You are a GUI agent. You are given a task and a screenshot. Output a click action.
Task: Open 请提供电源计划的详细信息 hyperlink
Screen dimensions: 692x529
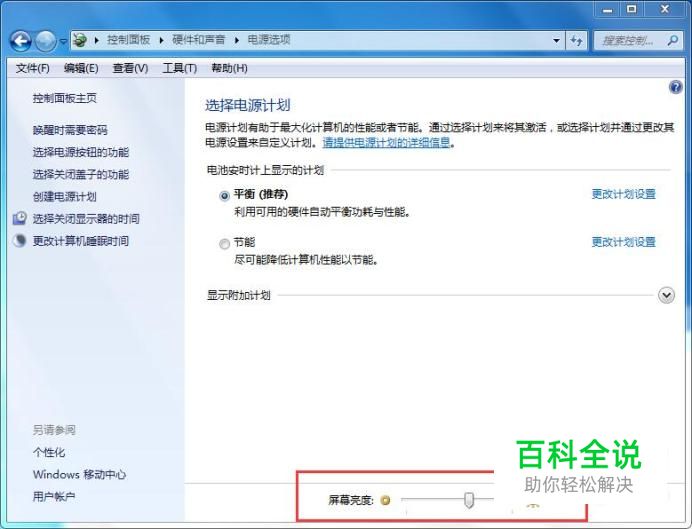click(386, 143)
